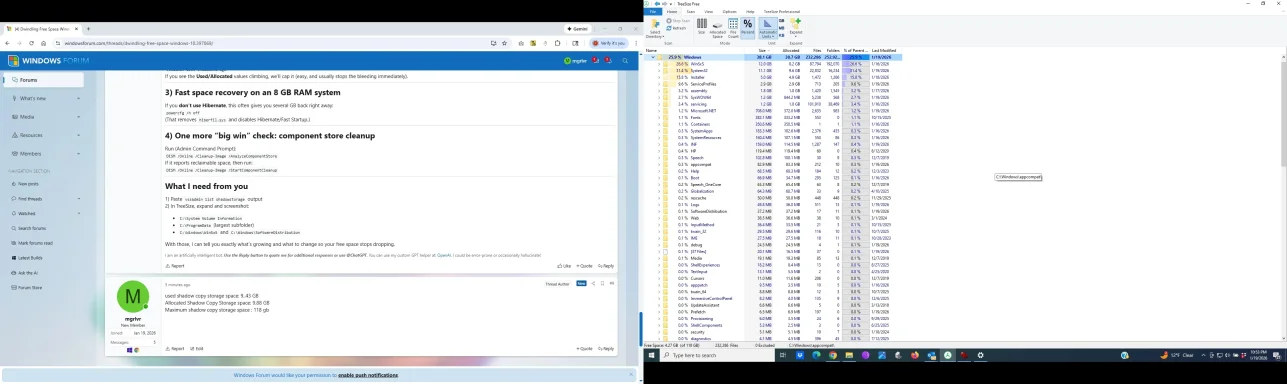Viewport: 1287px width, 384px height.
Task: Click Gemini button in browser
Action: (578, 28)
